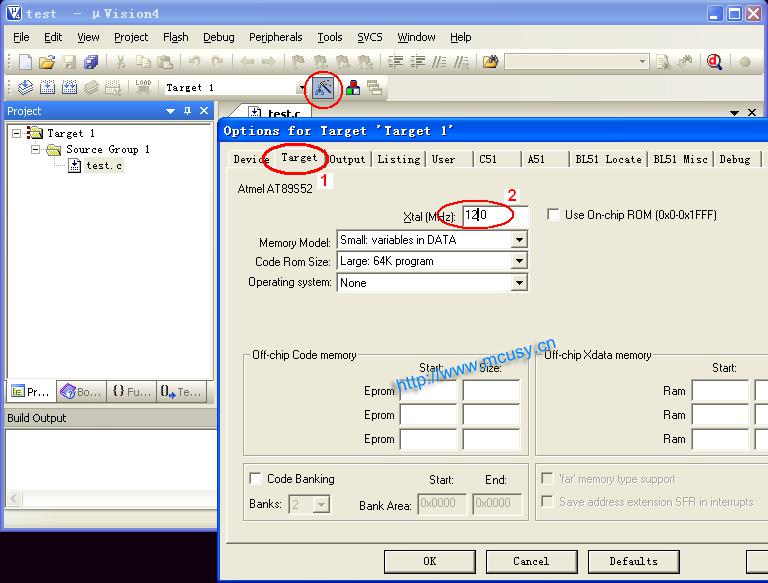Translate the current file icon
Image resolution: width=768 pixels, height=583 pixels.
tap(25, 87)
